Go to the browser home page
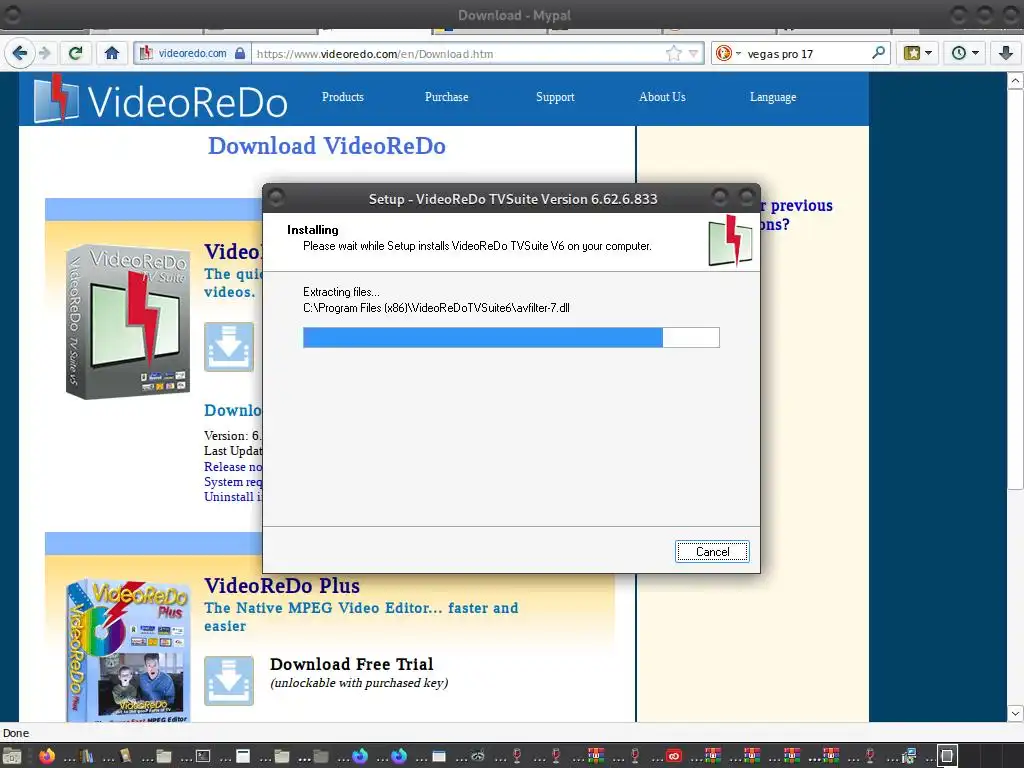This screenshot has height=768, width=1024. 112,53
